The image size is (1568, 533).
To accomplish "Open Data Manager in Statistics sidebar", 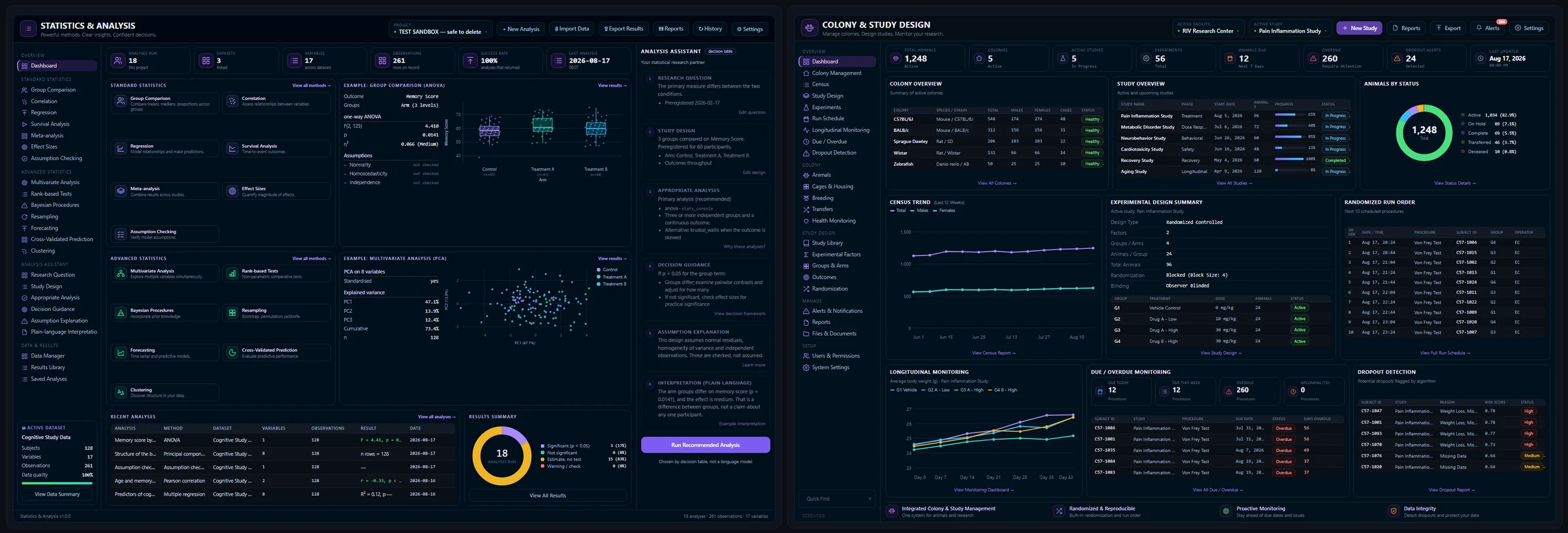I will point(47,356).
